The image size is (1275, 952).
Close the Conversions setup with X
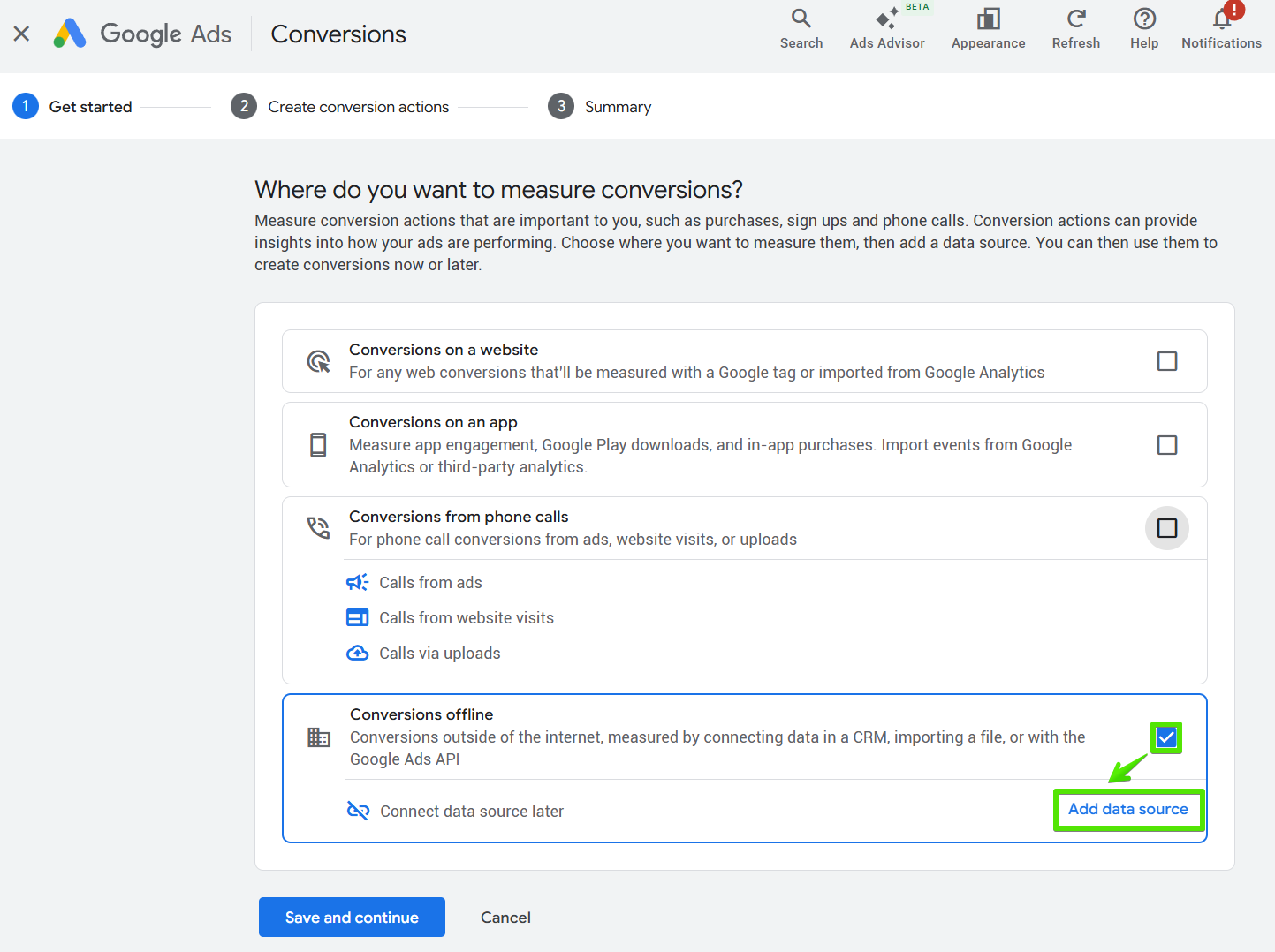pyautogui.click(x=22, y=34)
